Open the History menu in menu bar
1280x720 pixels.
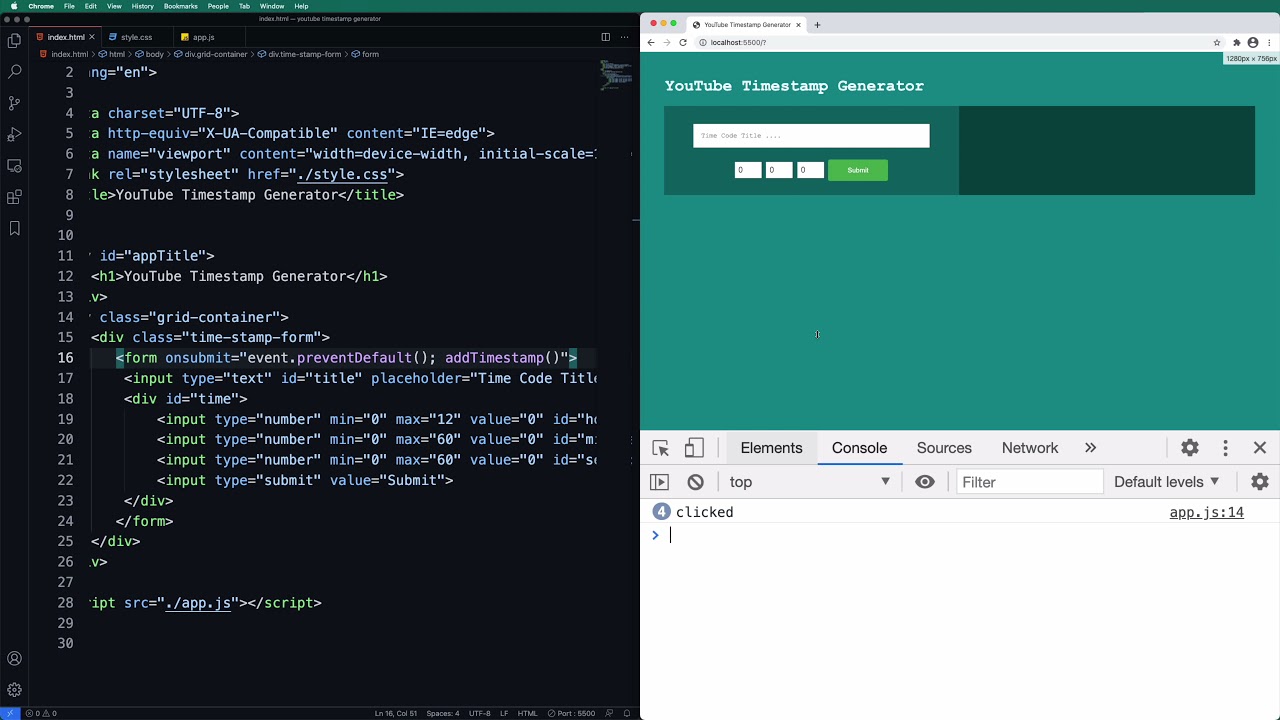(x=143, y=6)
